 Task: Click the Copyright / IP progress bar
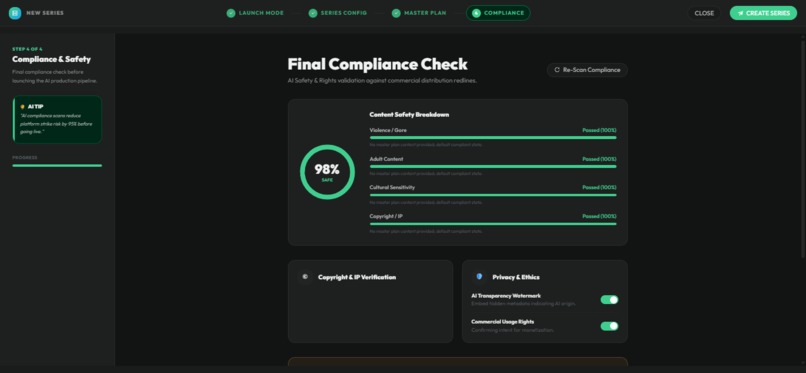492,223
